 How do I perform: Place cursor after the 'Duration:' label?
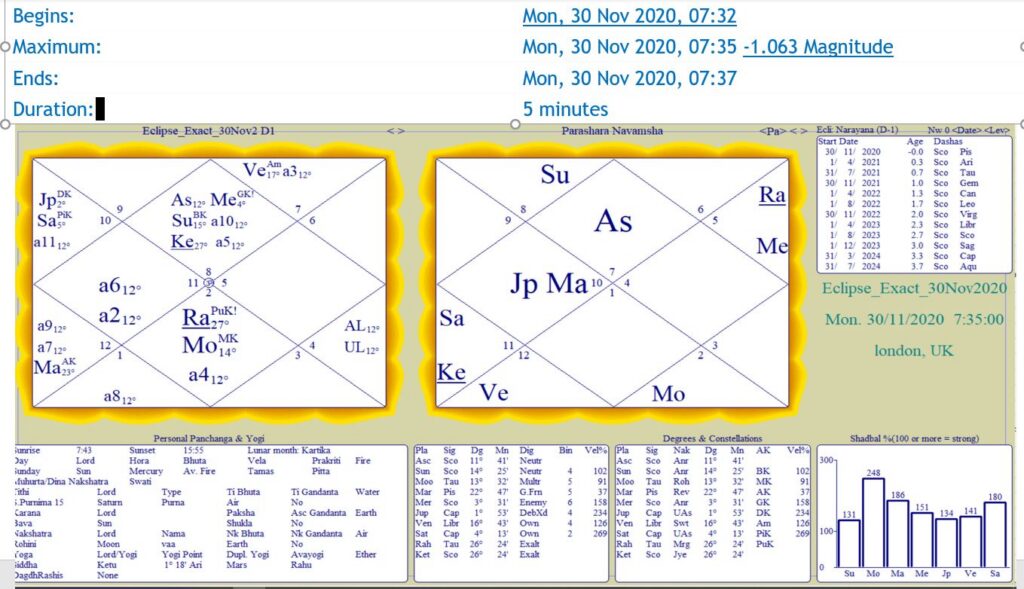100,109
